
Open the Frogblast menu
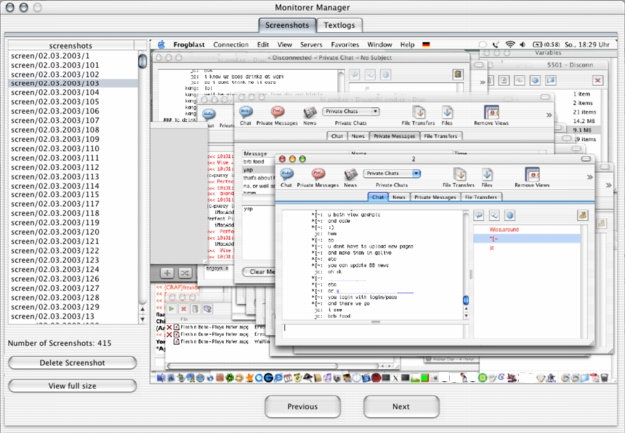[189, 45]
